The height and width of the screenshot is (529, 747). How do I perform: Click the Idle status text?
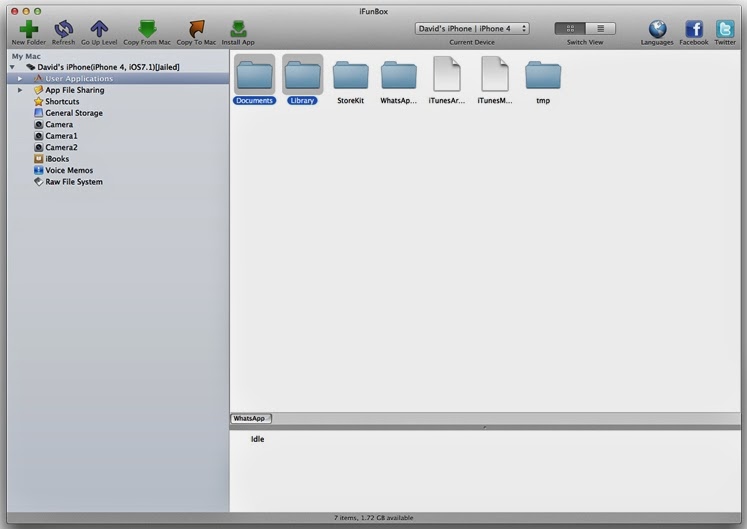tap(257, 439)
